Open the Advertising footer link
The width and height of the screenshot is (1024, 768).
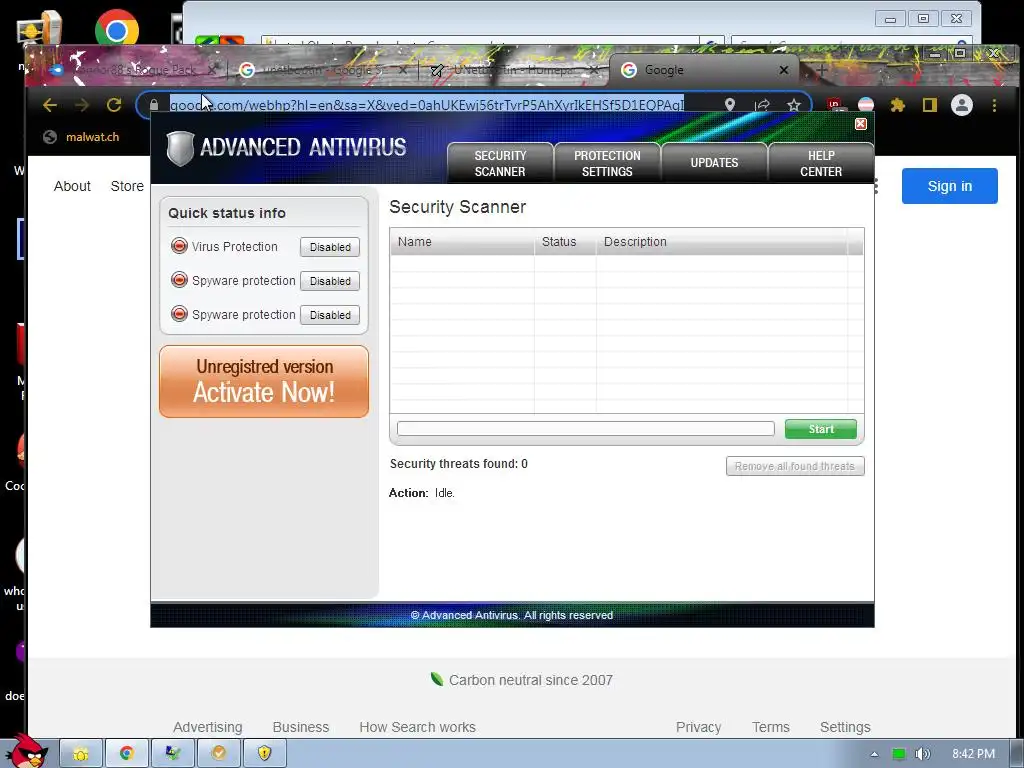pos(208,727)
